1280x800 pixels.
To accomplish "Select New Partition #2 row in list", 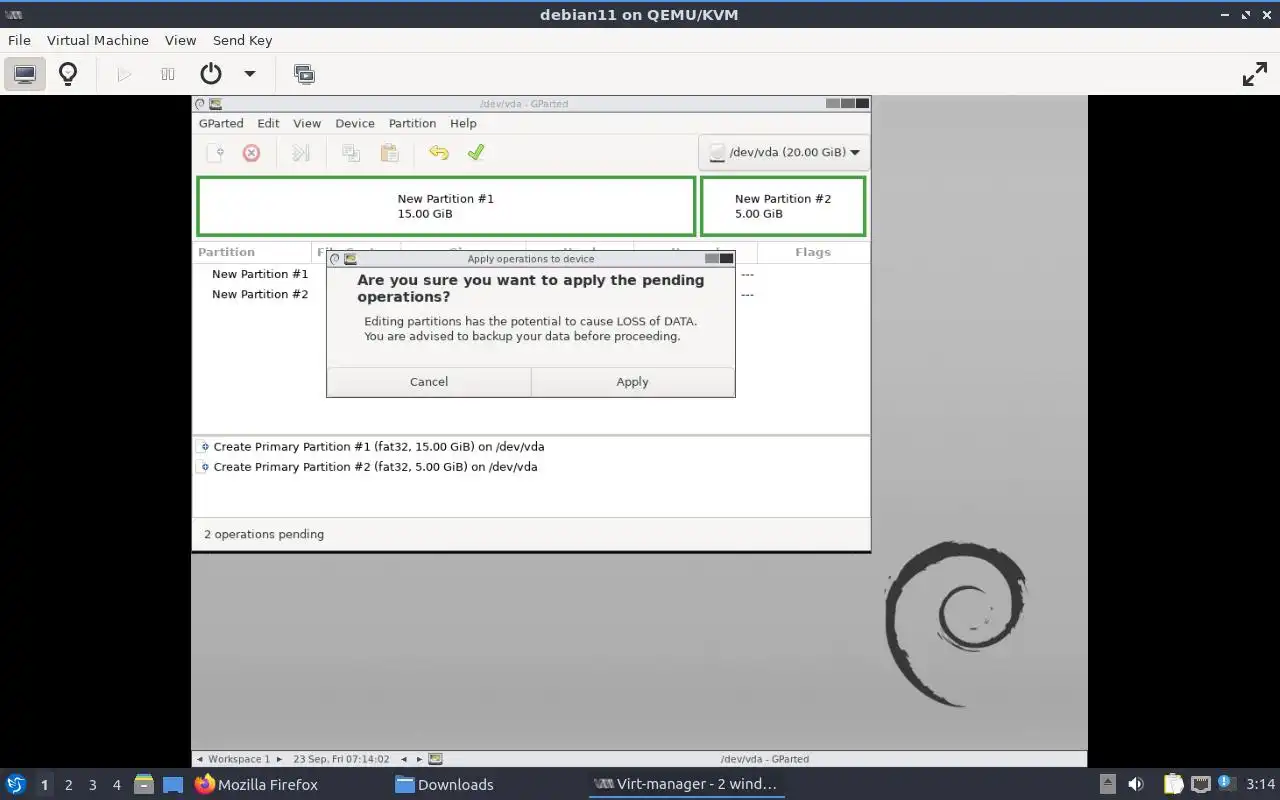I will (531, 294).
